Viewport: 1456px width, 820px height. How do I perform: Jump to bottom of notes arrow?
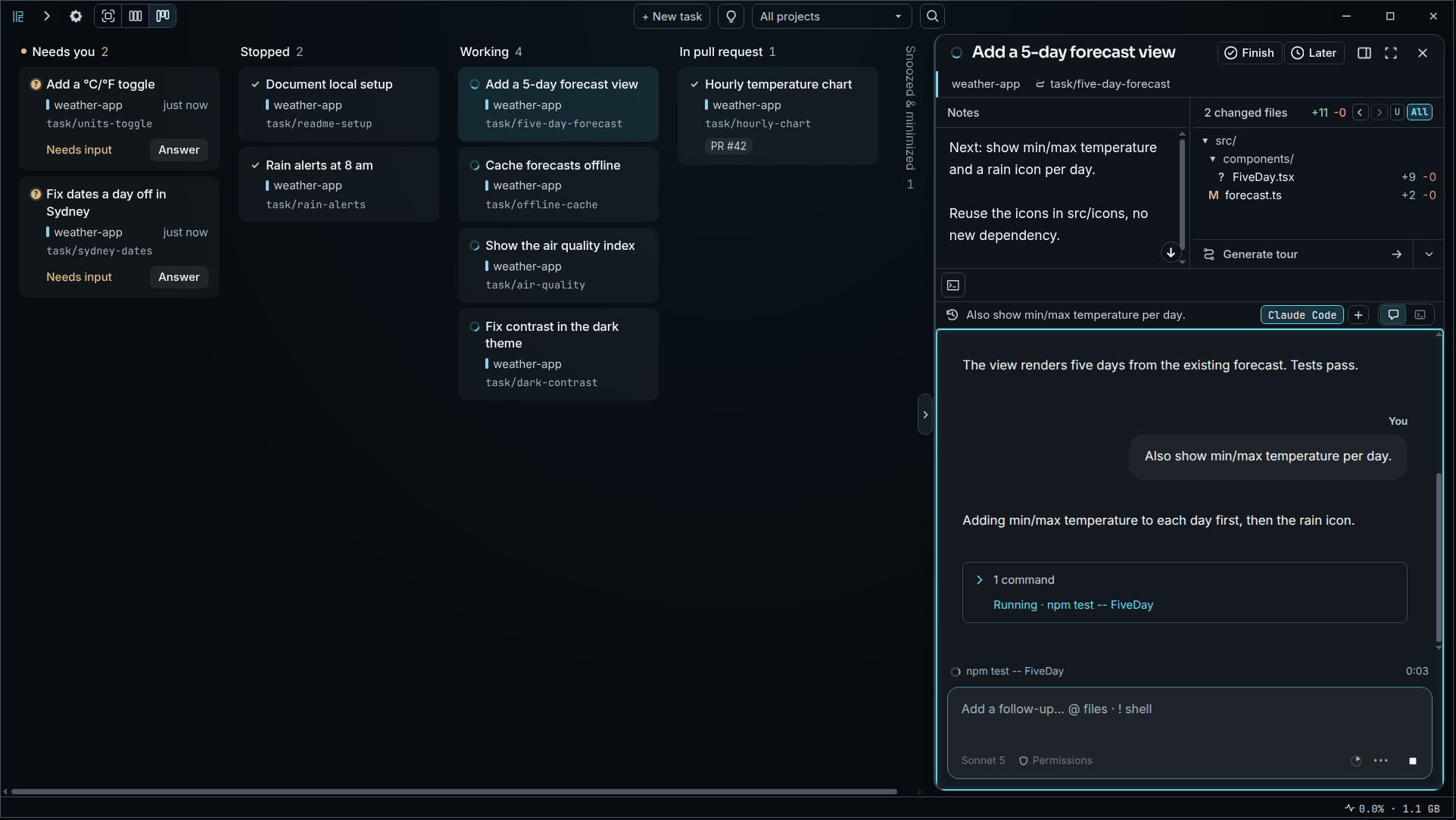point(1171,253)
